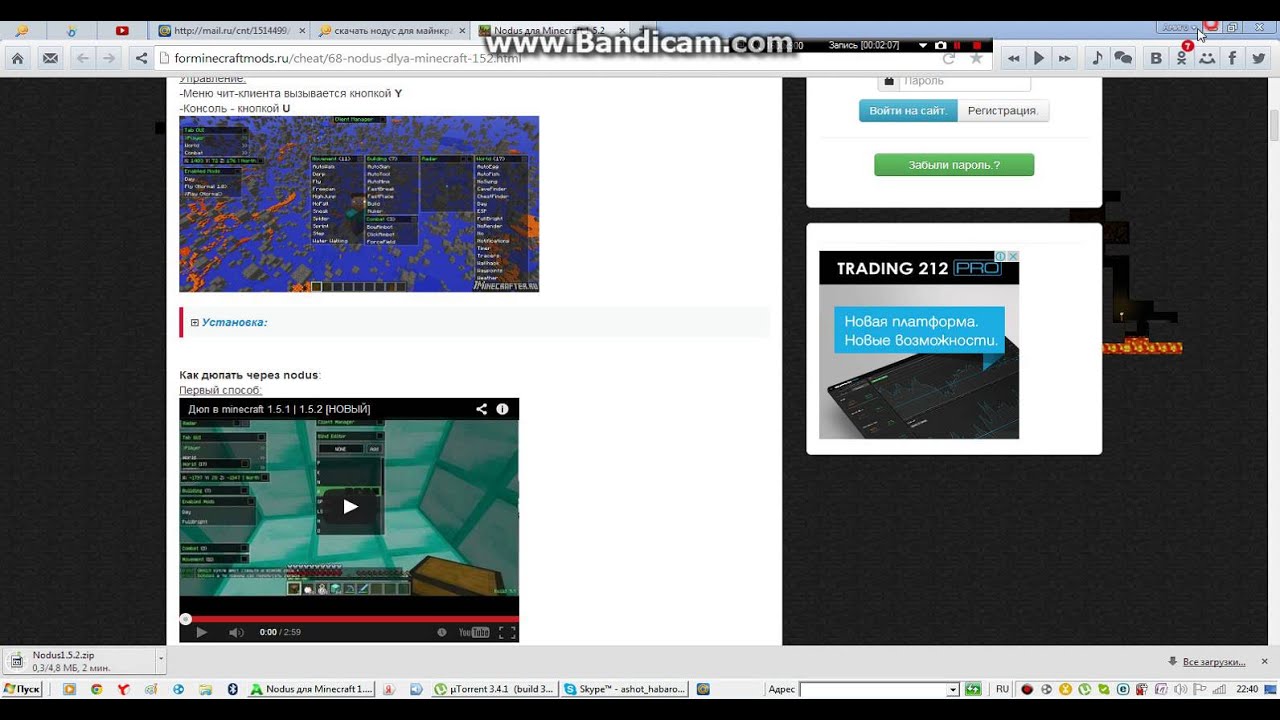Image resolution: width=1280 pixels, height=720 pixels.
Task: Close the ad with its X icon
Action: point(1013,257)
